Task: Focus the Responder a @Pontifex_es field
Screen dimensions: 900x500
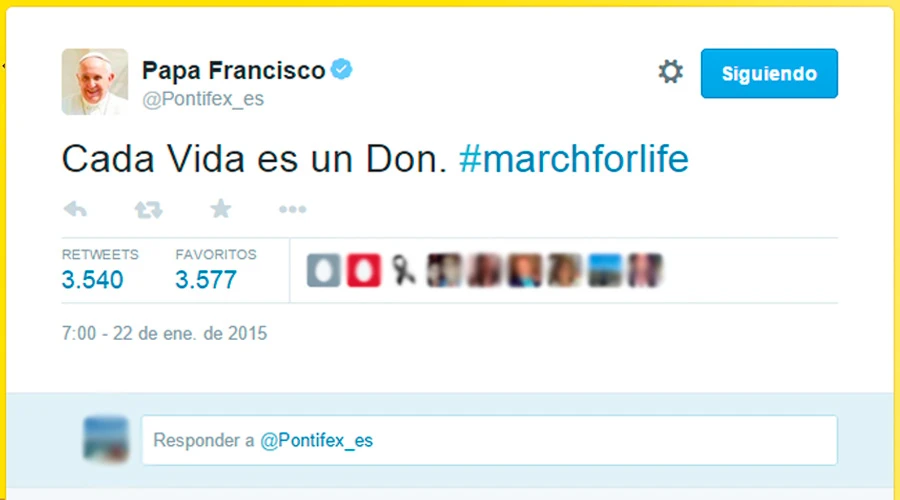Action: click(489, 440)
